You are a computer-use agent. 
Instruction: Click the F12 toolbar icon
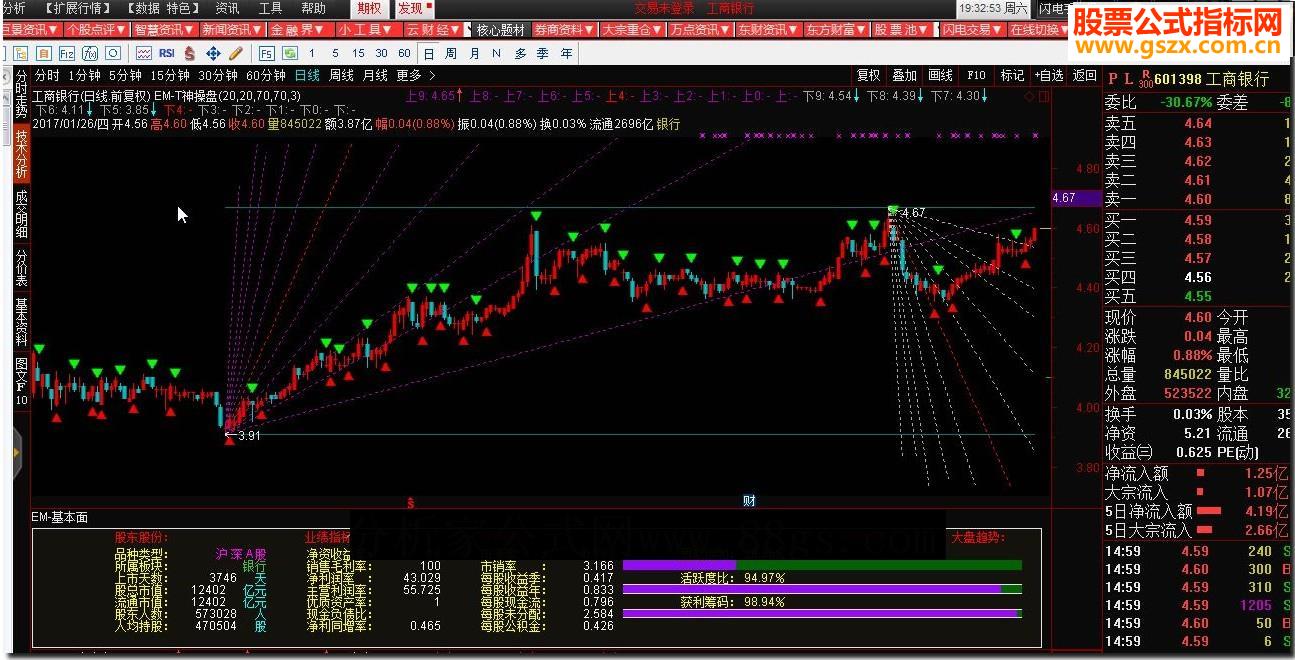(67, 53)
